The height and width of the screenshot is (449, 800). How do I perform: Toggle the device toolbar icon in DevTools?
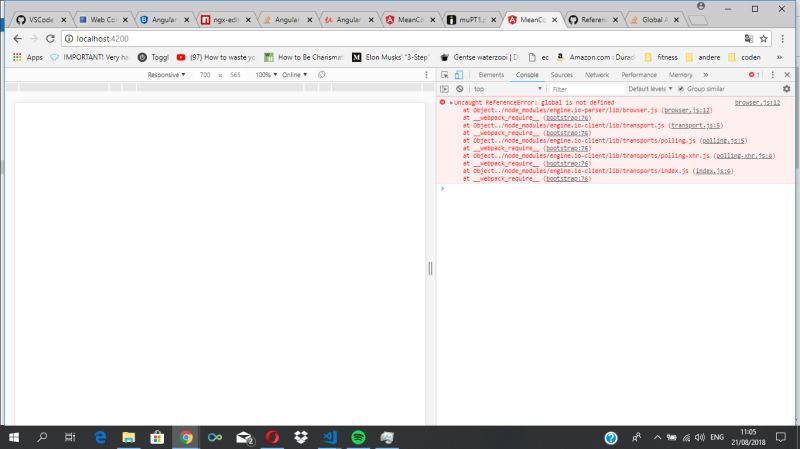point(459,74)
